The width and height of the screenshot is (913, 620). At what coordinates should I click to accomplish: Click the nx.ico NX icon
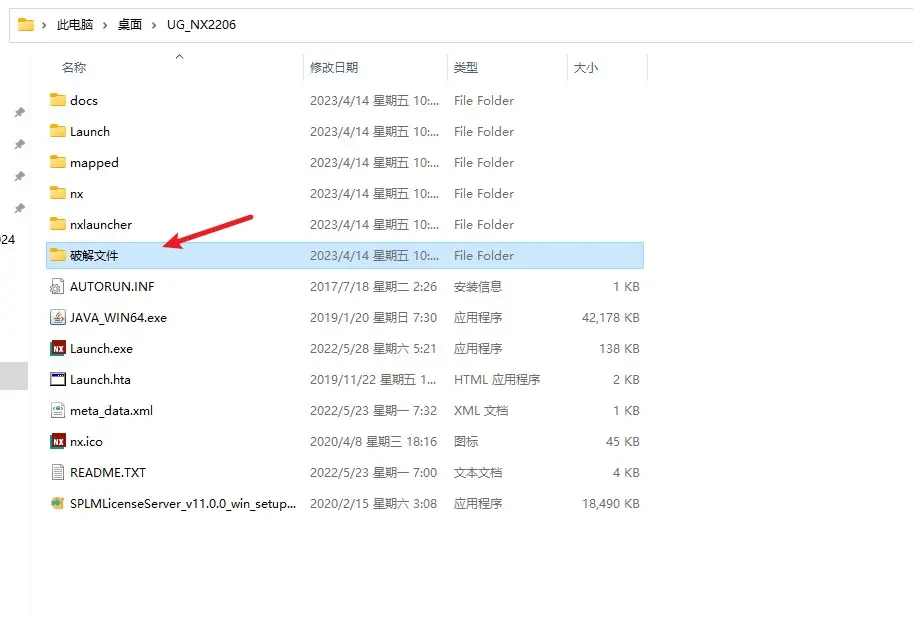click(58, 441)
